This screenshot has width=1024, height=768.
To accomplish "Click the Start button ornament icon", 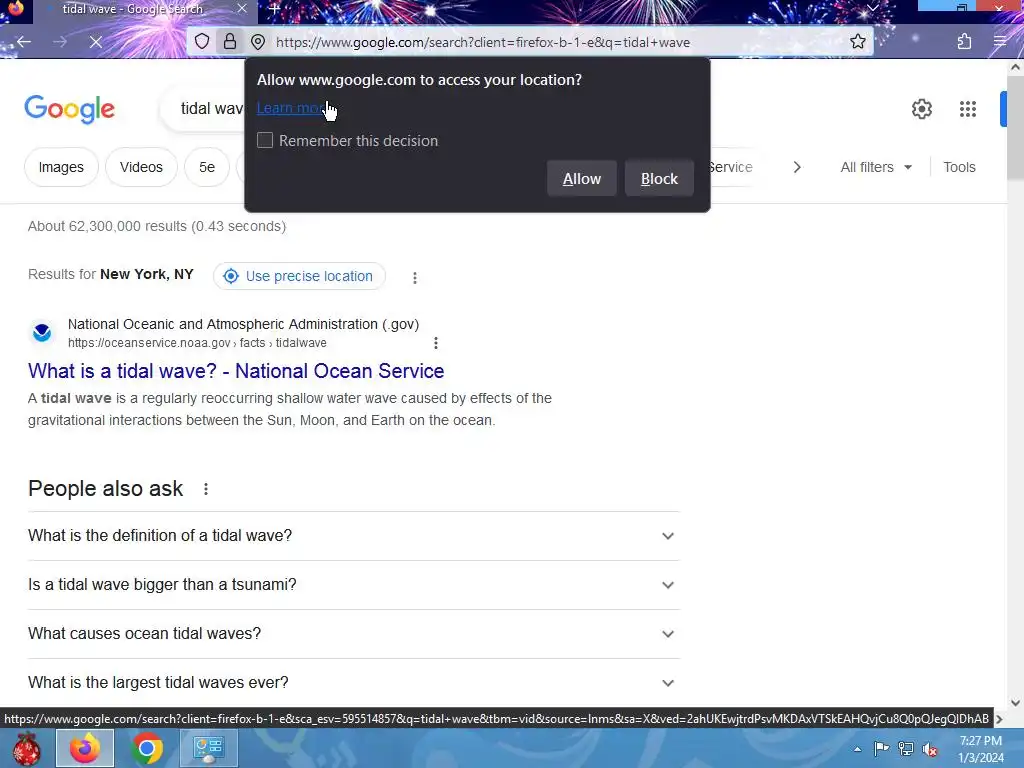I will point(26,748).
